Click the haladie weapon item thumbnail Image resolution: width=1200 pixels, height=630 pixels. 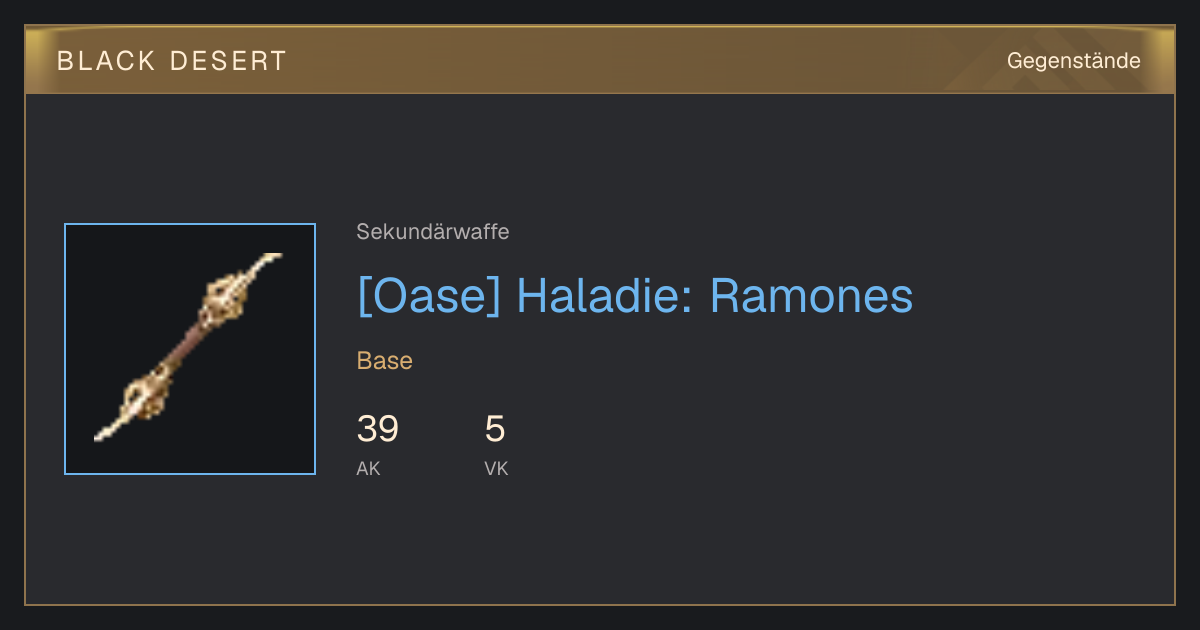[x=190, y=349]
